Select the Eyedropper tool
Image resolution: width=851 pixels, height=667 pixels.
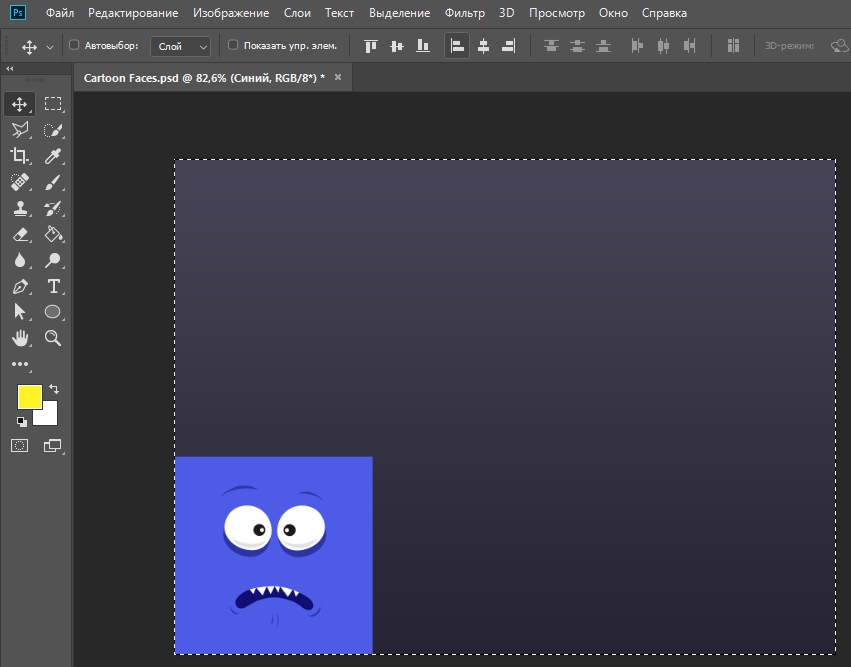pyautogui.click(x=53, y=155)
